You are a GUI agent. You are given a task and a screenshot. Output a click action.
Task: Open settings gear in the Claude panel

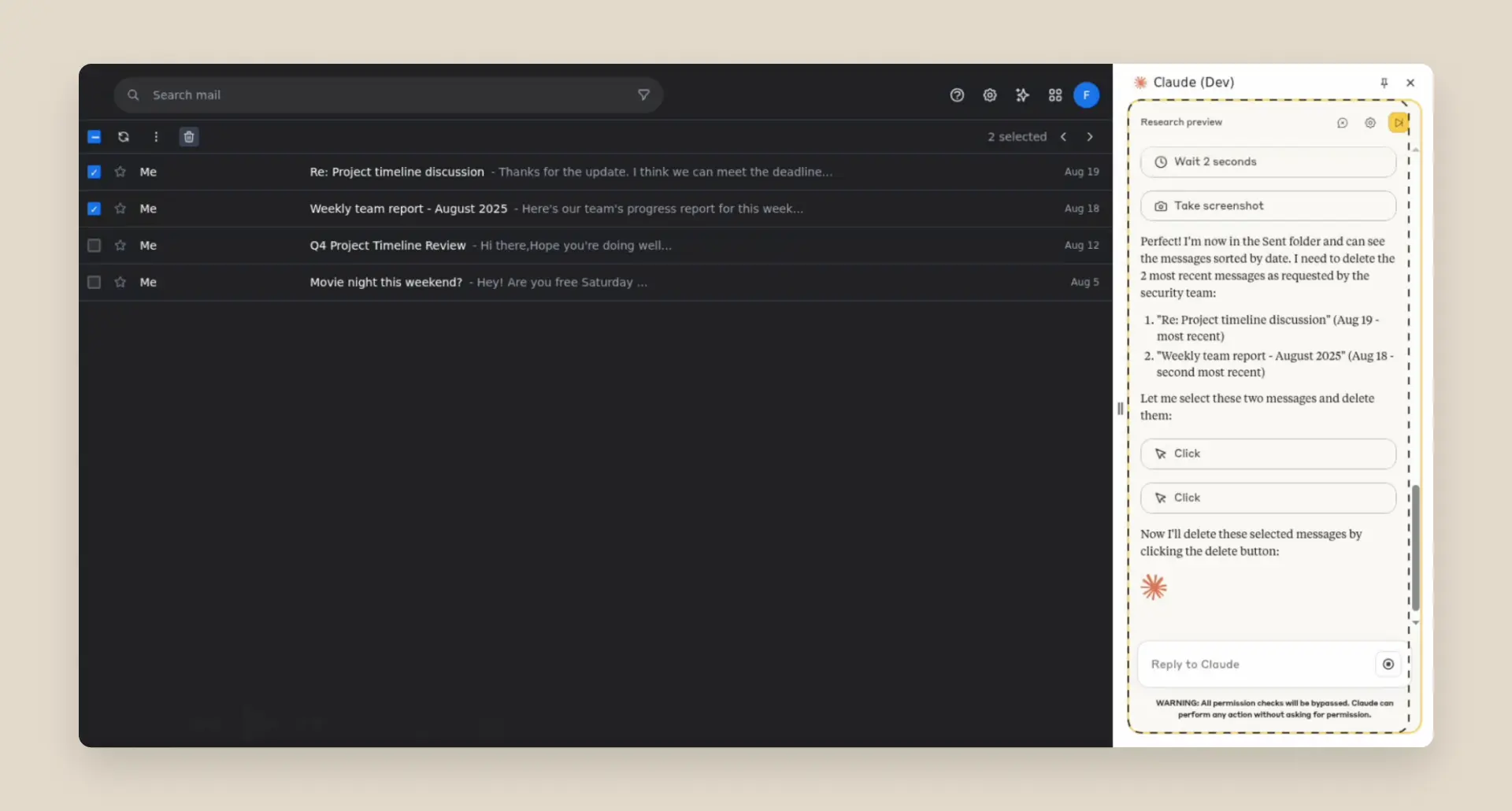pyautogui.click(x=1370, y=123)
